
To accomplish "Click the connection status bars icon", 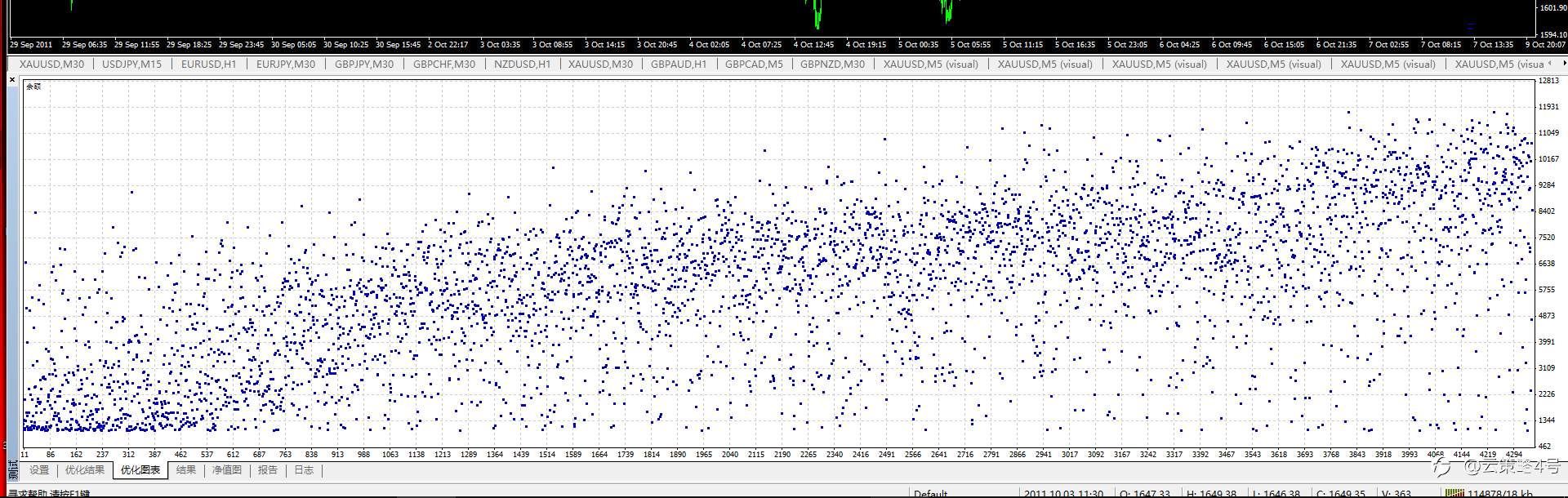I will tap(1454, 493).
